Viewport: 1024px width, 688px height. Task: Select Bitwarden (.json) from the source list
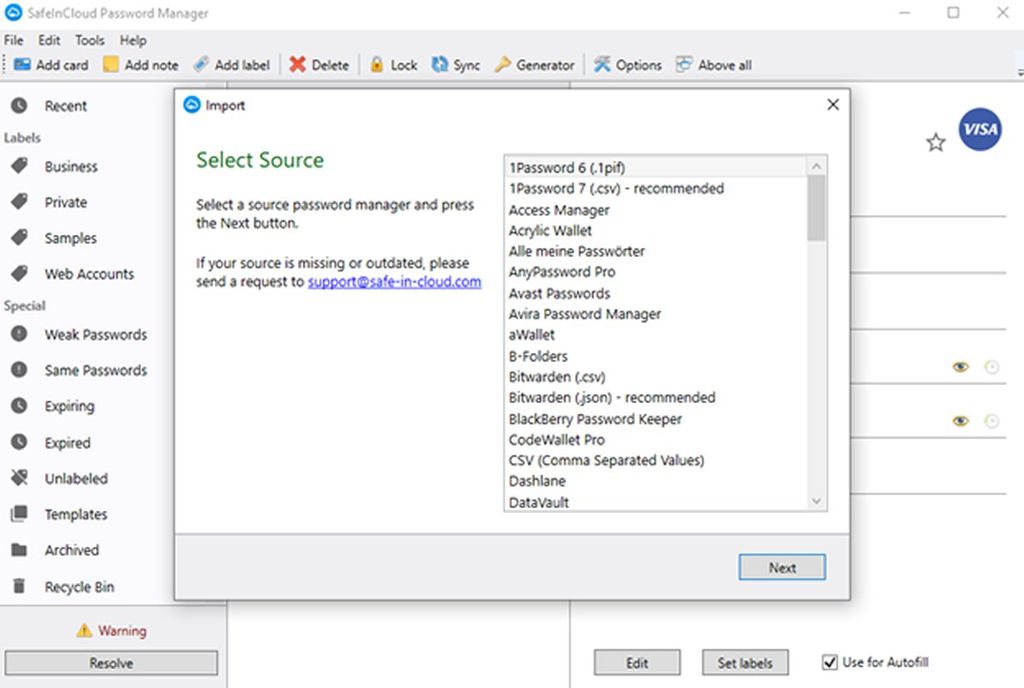coord(611,397)
